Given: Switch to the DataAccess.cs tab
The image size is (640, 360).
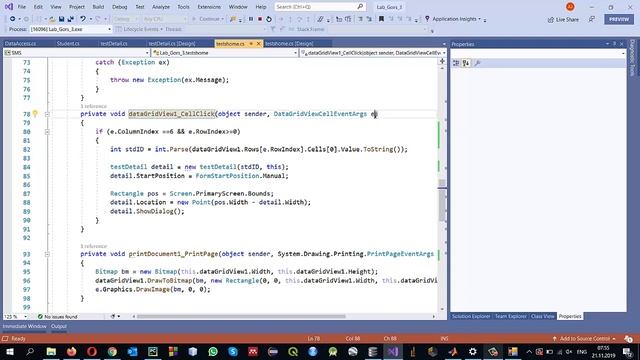Looking at the screenshot, I should (20, 44).
